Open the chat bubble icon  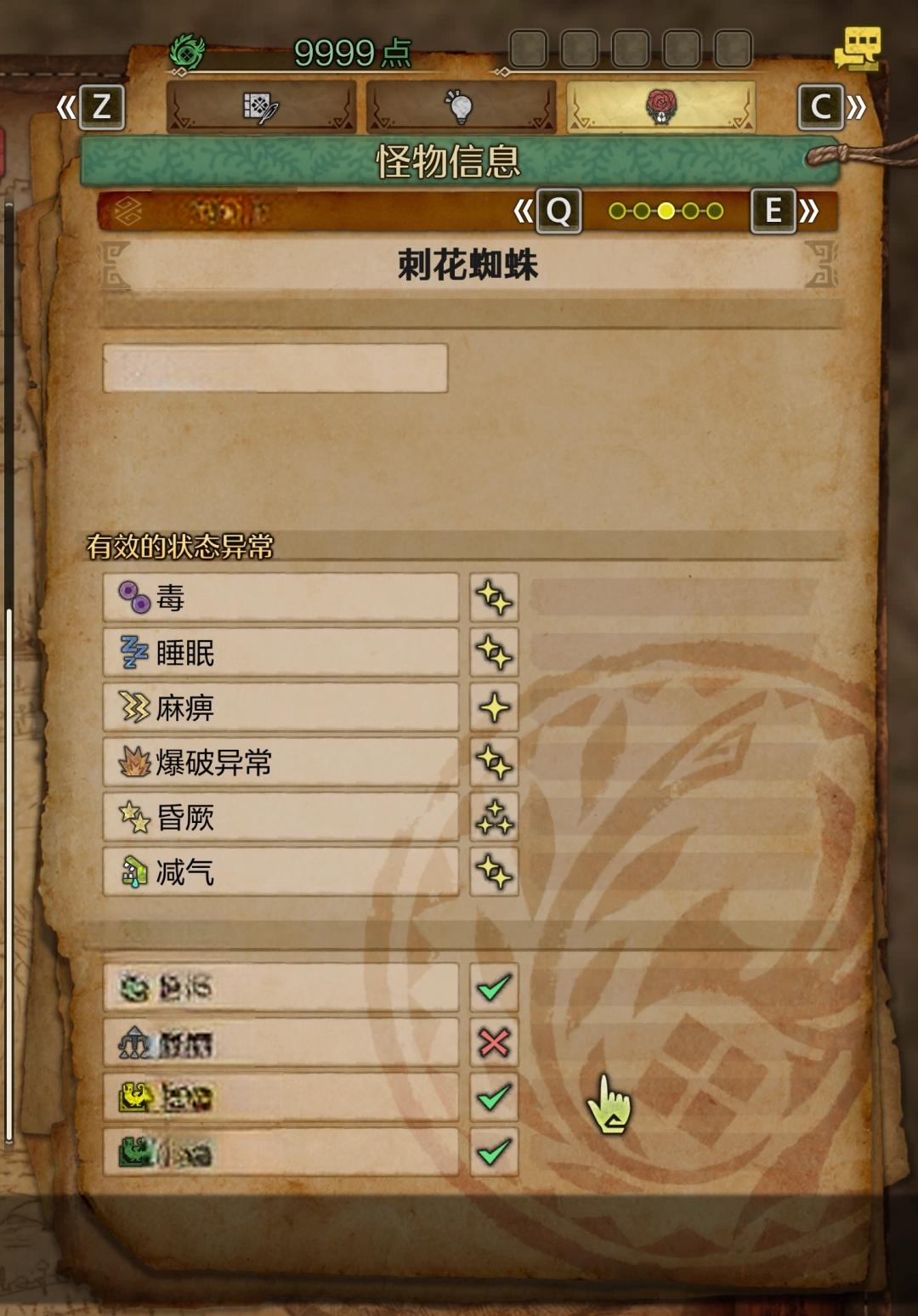point(858,48)
